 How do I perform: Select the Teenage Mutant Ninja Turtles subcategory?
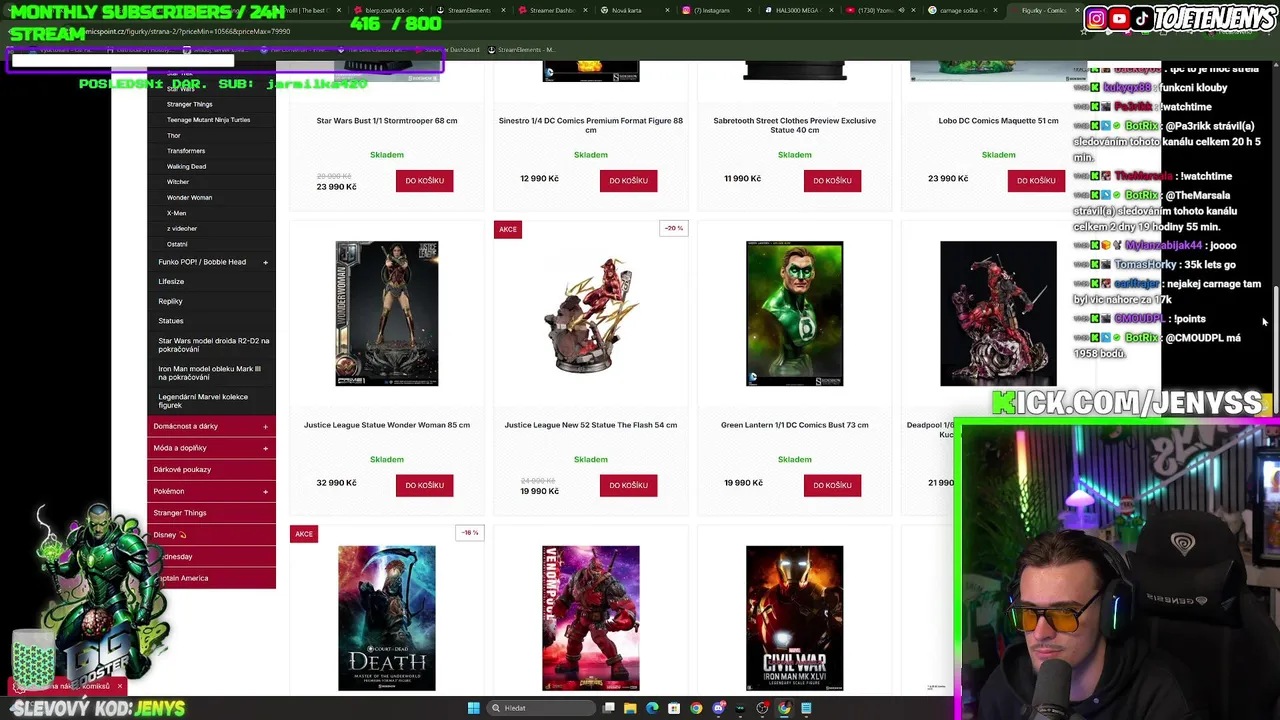click(208, 120)
